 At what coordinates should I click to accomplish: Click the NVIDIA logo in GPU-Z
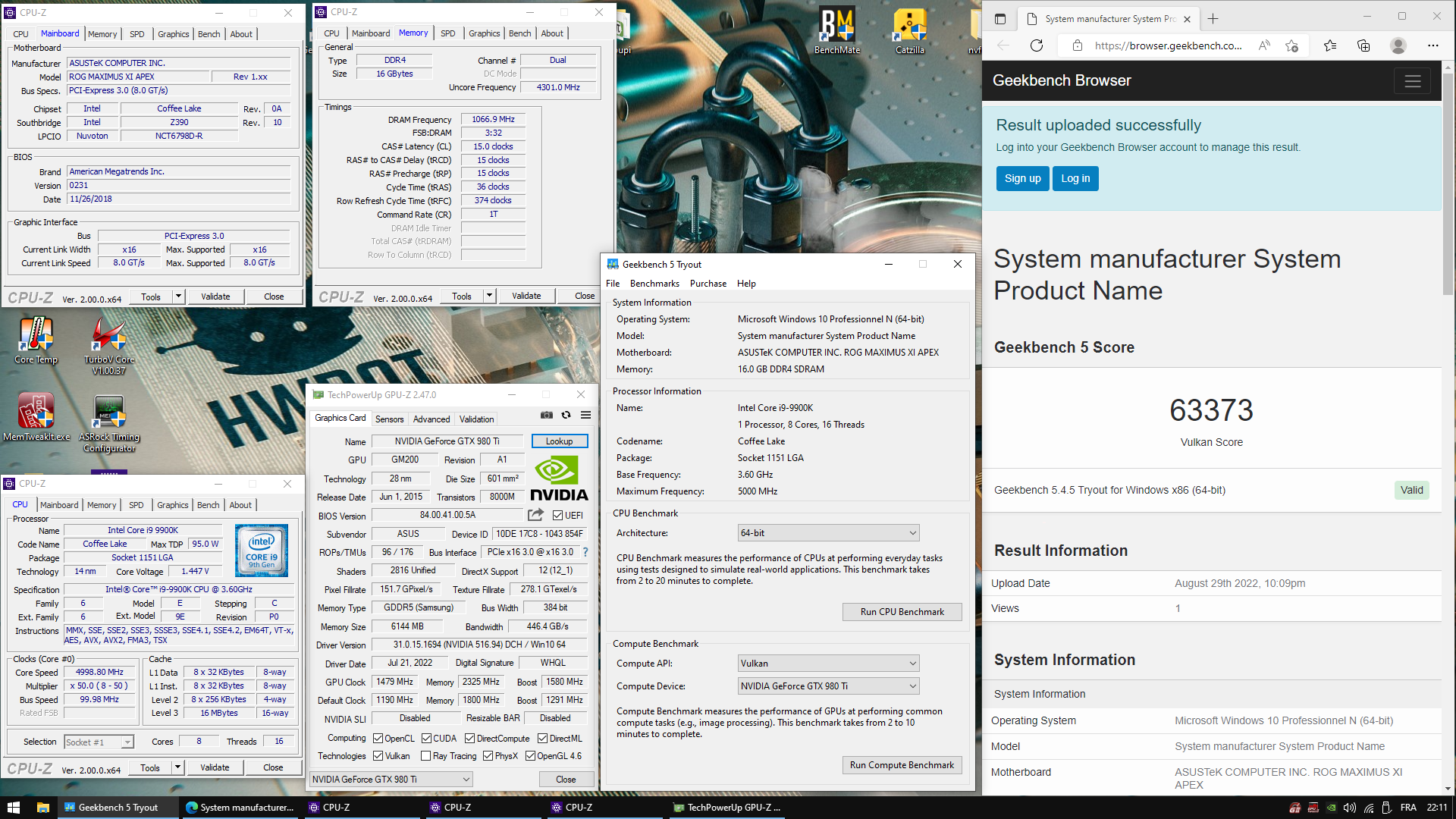[559, 479]
